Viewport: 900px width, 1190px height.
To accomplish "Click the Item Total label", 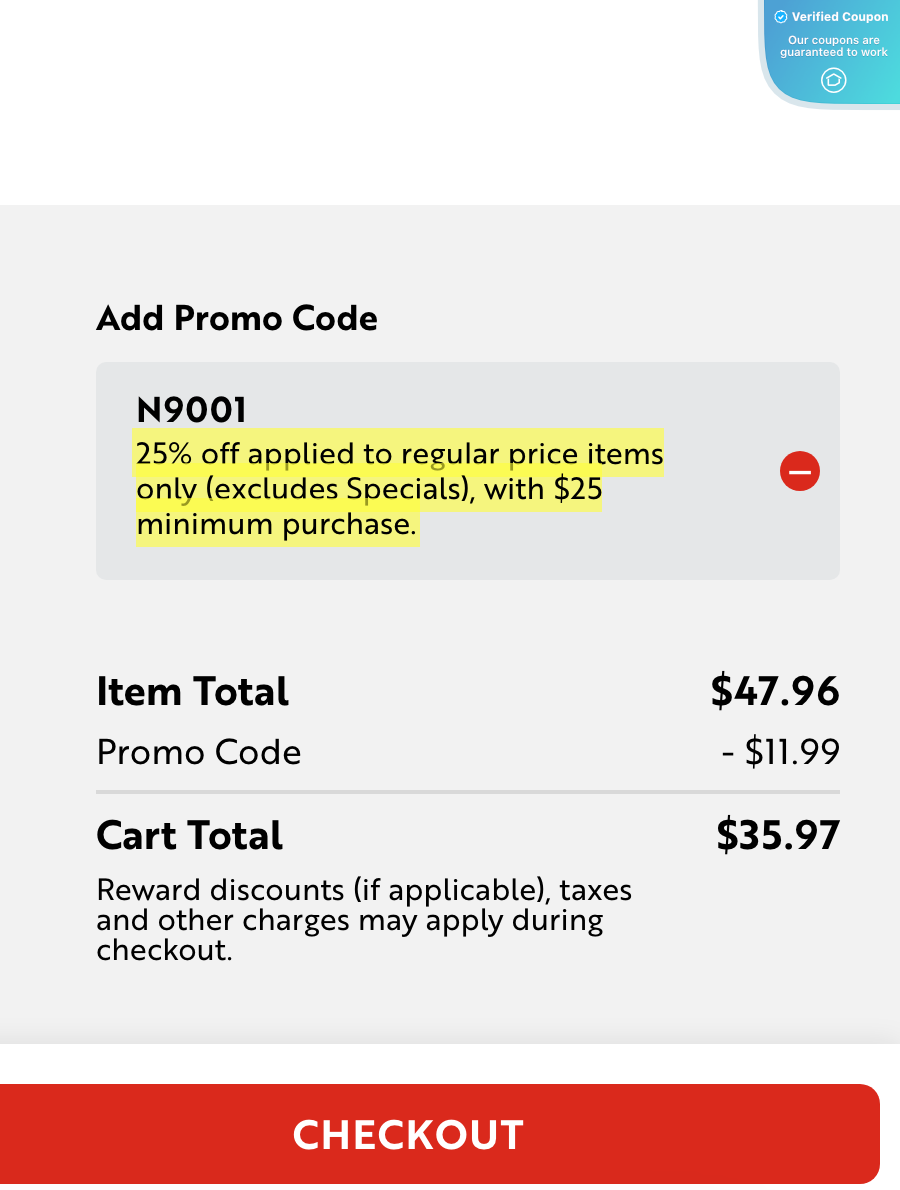I will click(192, 691).
